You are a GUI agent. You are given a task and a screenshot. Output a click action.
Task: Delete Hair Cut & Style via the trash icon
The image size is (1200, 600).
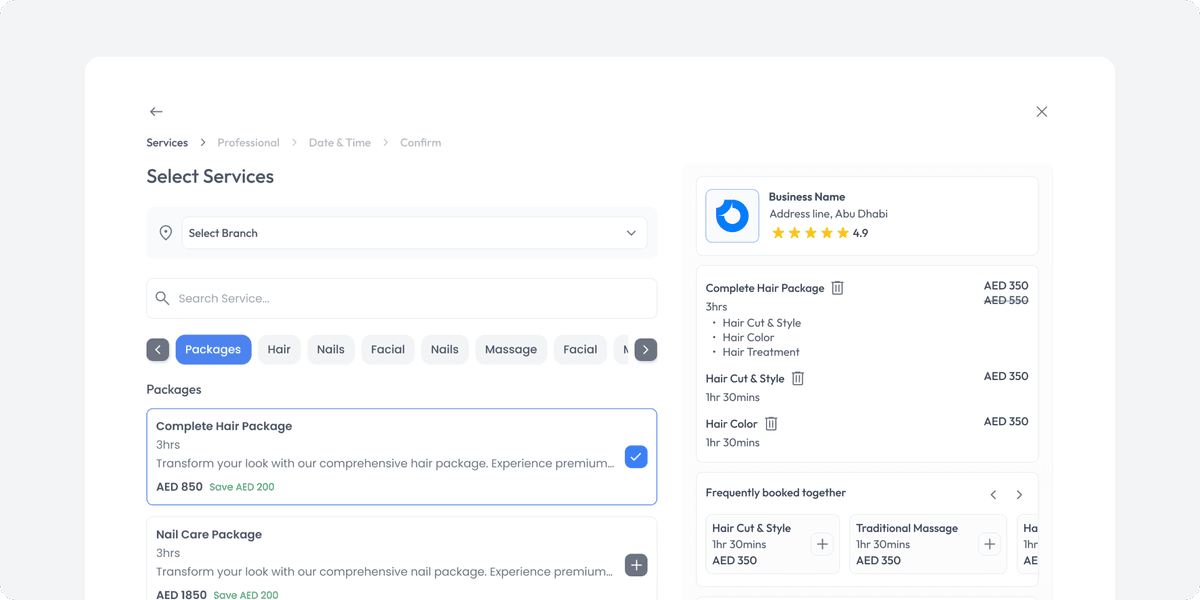tap(797, 378)
